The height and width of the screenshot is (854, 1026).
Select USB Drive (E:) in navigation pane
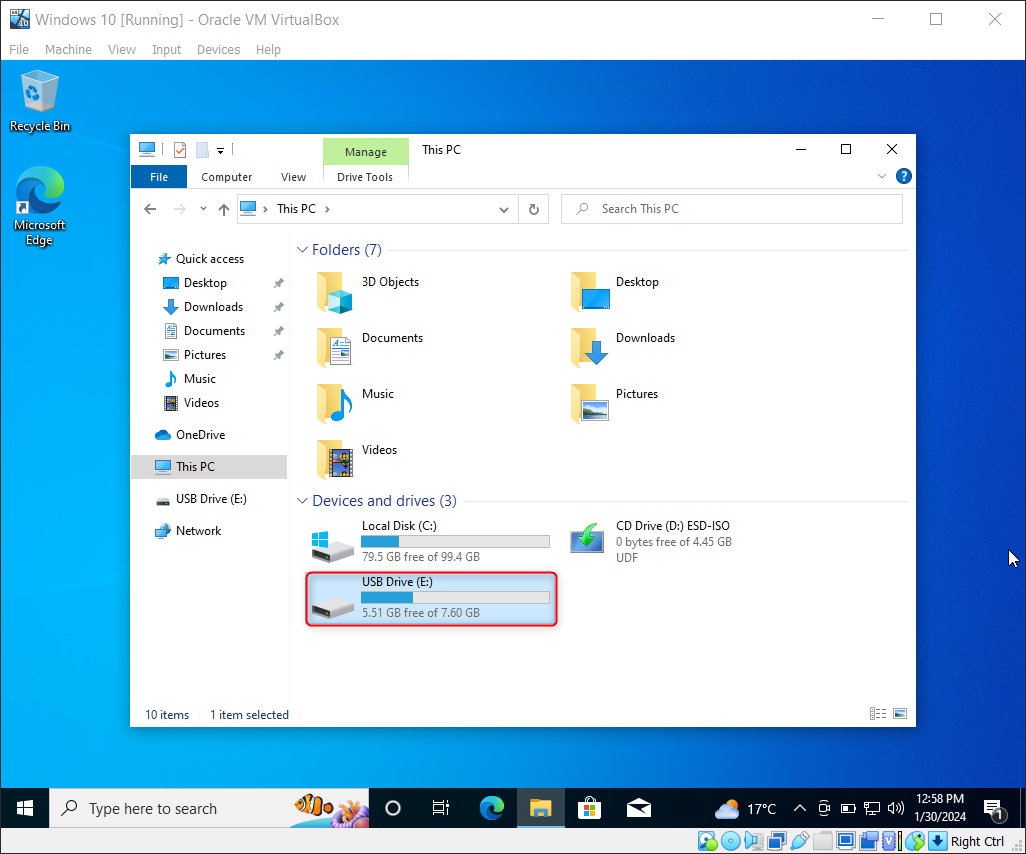click(x=211, y=499)
